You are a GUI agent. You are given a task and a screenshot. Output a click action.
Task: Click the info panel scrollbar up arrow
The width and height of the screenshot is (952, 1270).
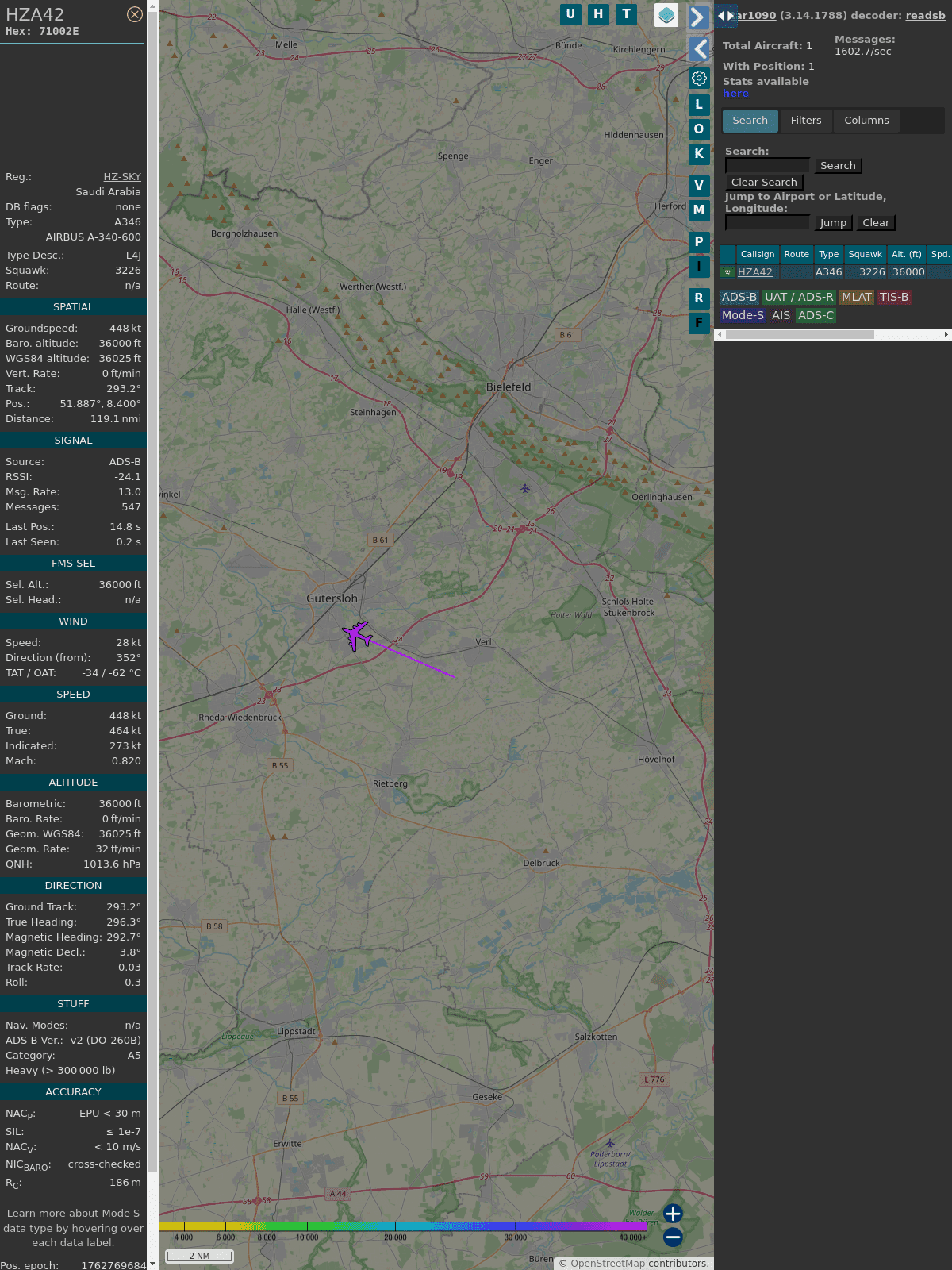pos(152,5)
